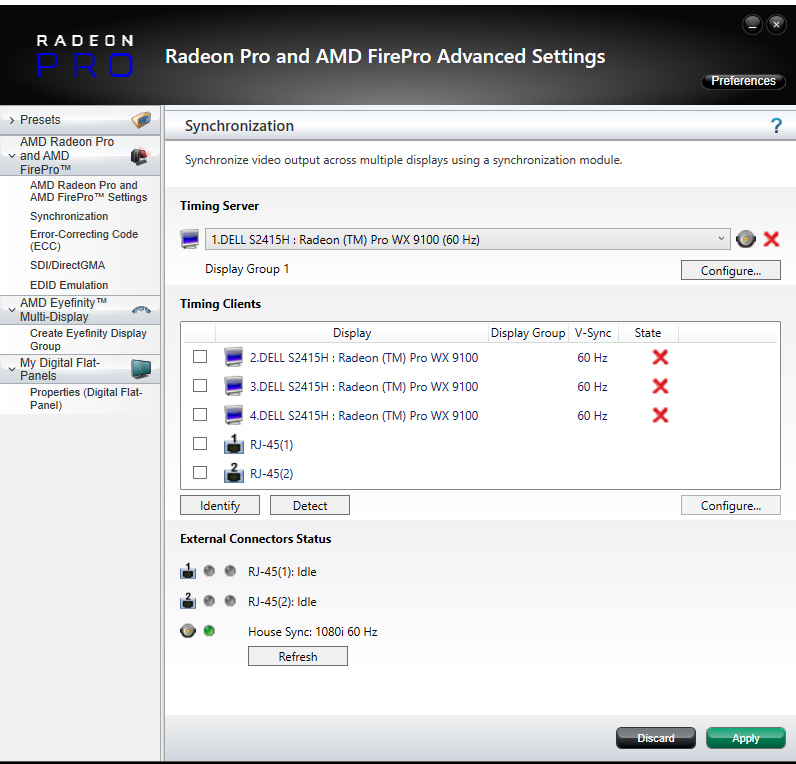Screen dimensions: 796x764
Task: Apply the synchronization settings
Action: click(x=746, y=738)
